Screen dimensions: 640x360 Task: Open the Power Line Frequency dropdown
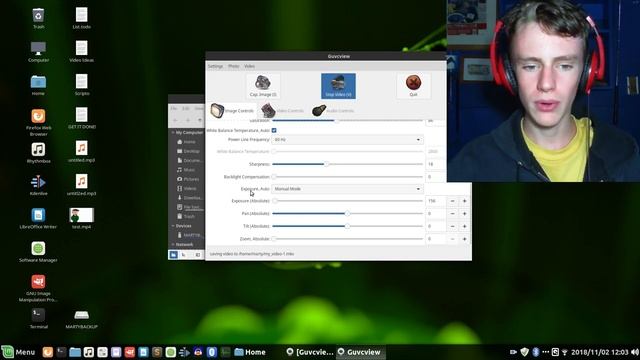(x=347, y=140)
